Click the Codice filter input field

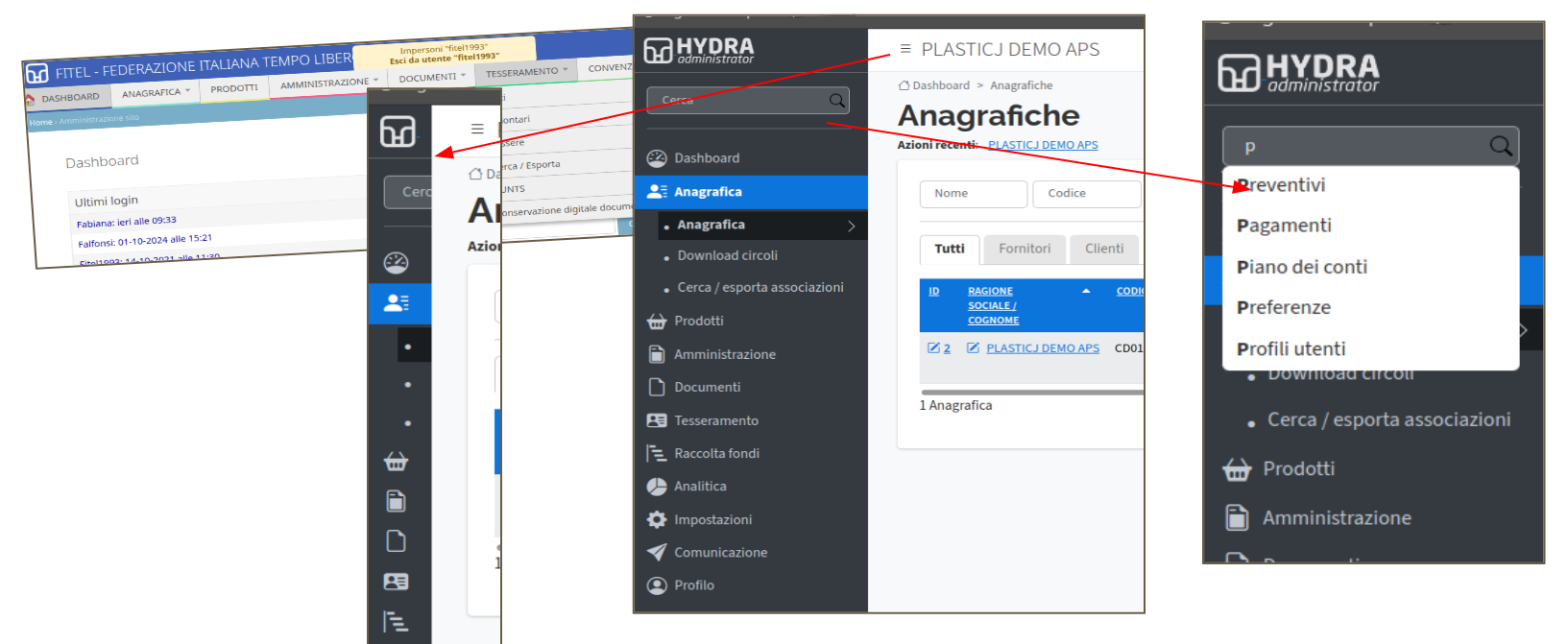[x=1087, y=194]
